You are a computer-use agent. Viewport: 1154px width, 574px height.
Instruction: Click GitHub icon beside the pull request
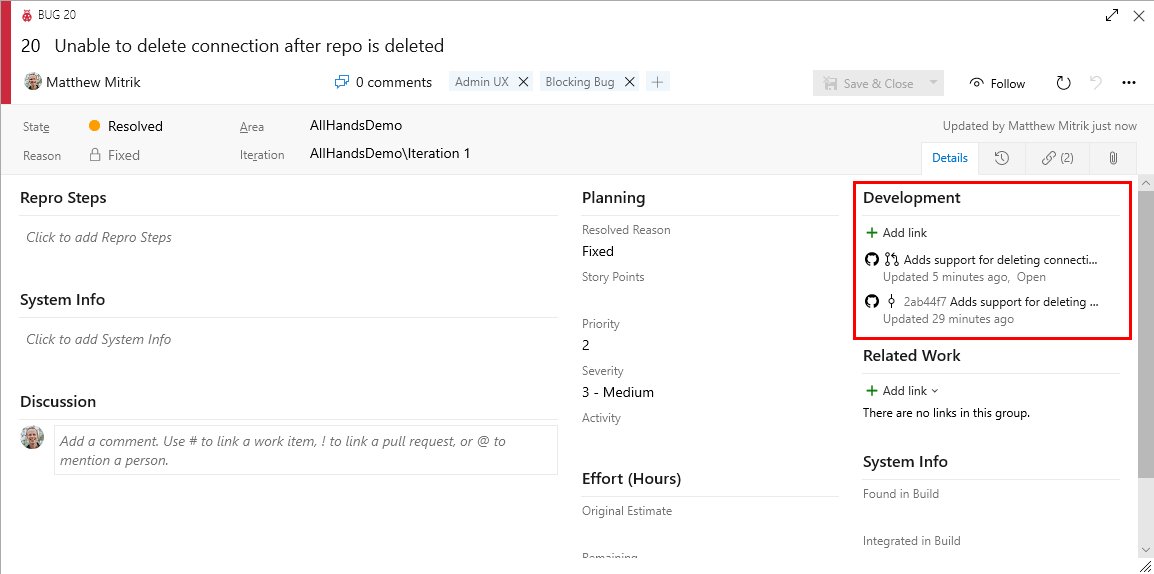872,259
